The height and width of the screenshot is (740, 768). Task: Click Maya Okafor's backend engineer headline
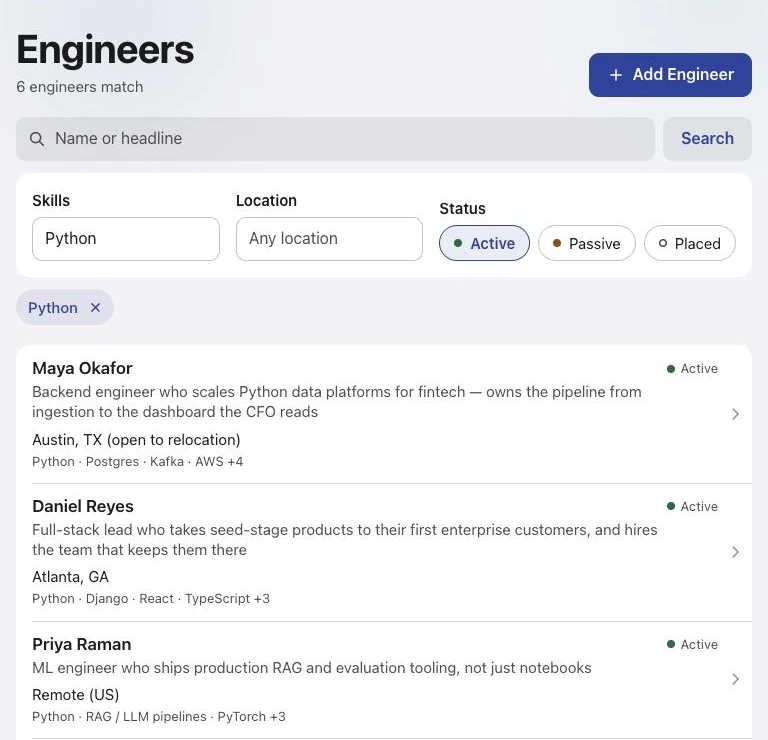click(x=336, y=402)
